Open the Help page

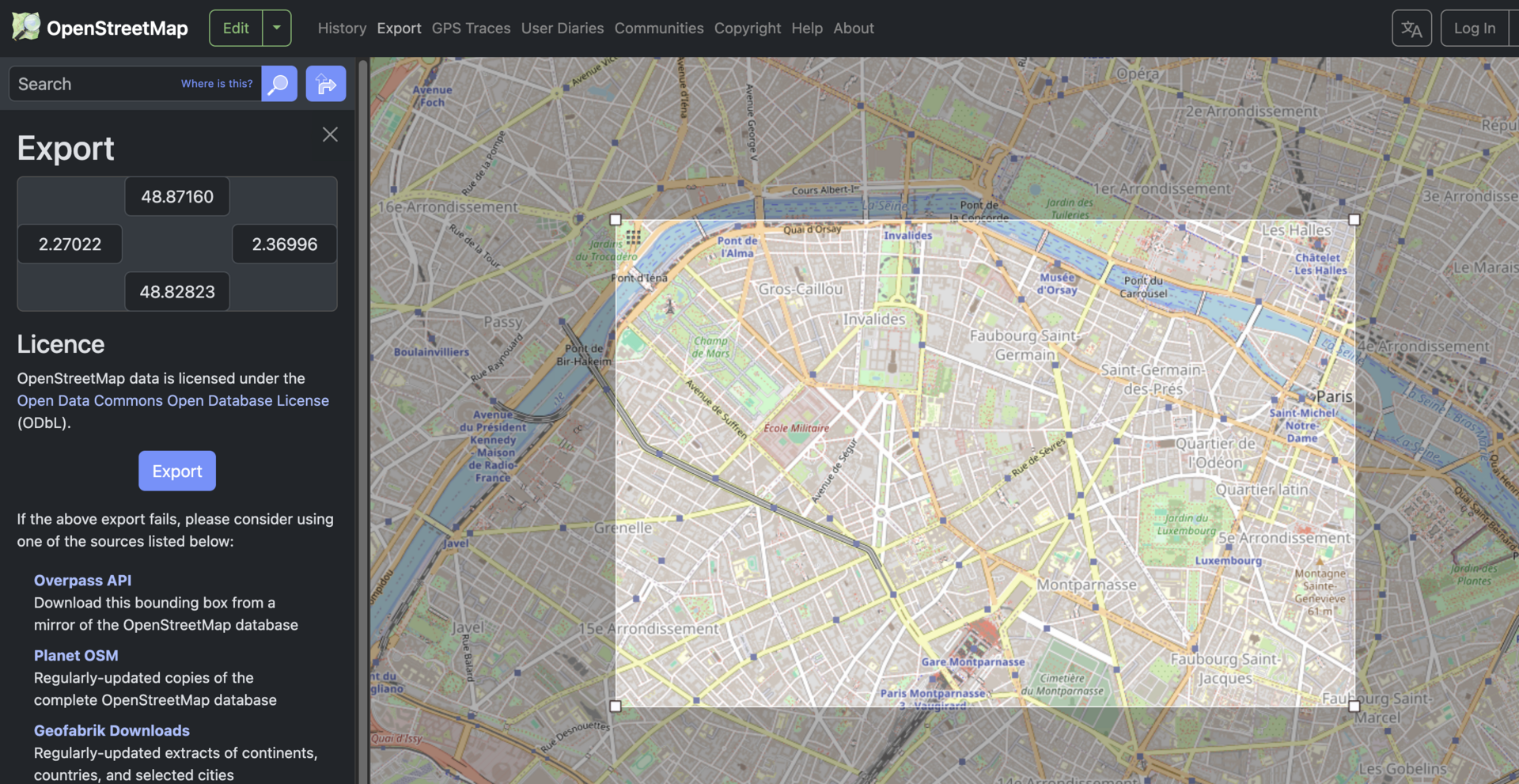point(807,28)
